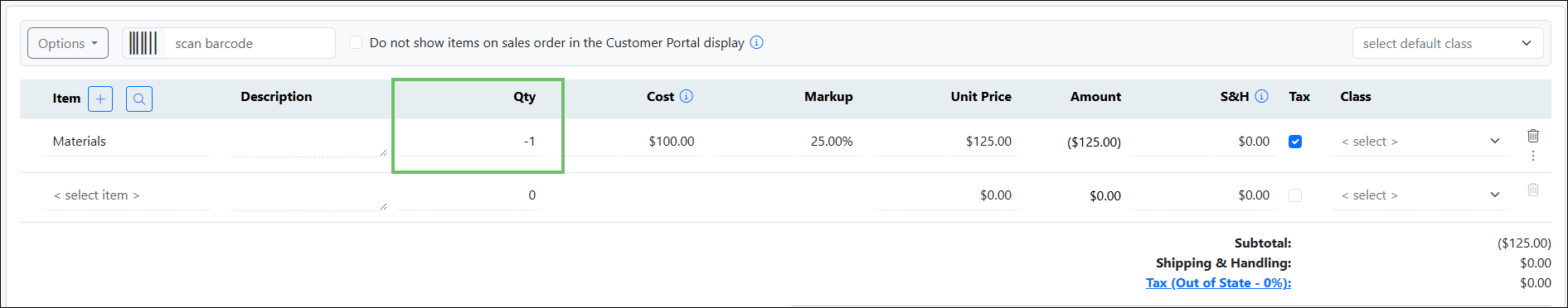Uncheck Tax for Materials row

[x=1295, y=142]
